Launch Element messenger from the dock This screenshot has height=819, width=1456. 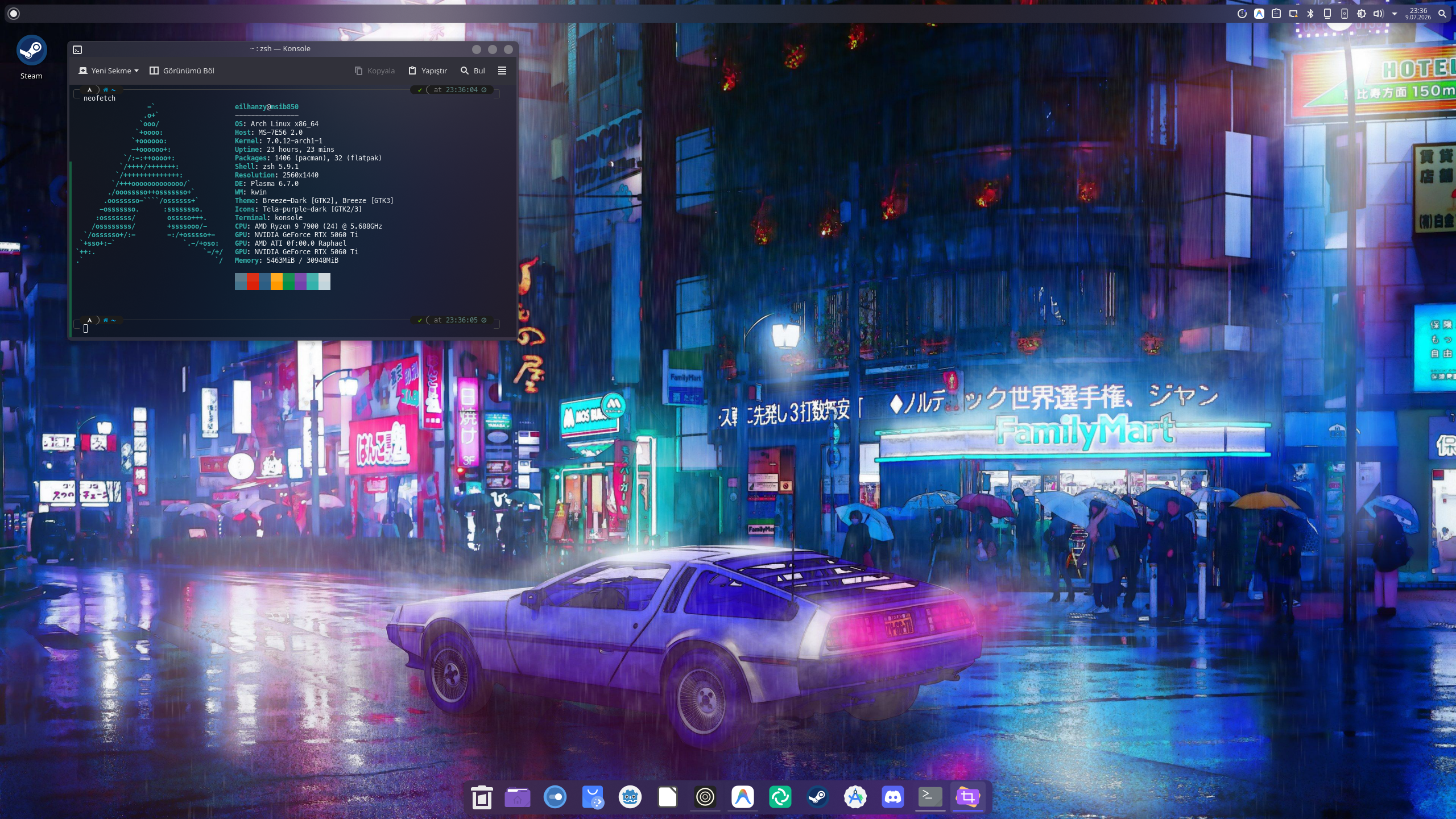(780, 797)
